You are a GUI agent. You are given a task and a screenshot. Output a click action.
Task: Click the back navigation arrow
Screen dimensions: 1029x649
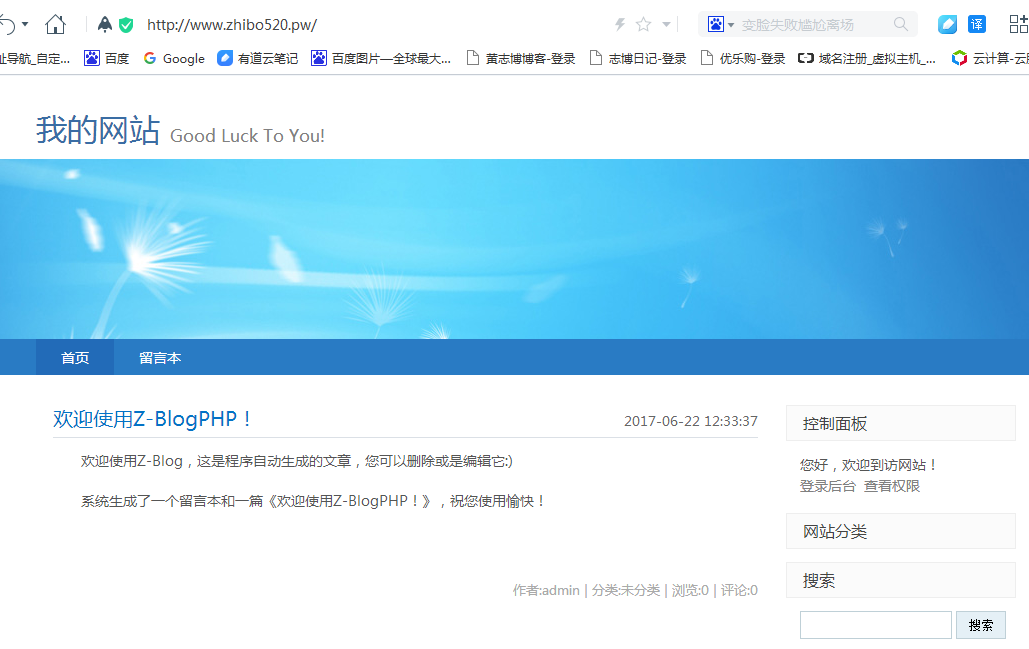click(8, 24)
